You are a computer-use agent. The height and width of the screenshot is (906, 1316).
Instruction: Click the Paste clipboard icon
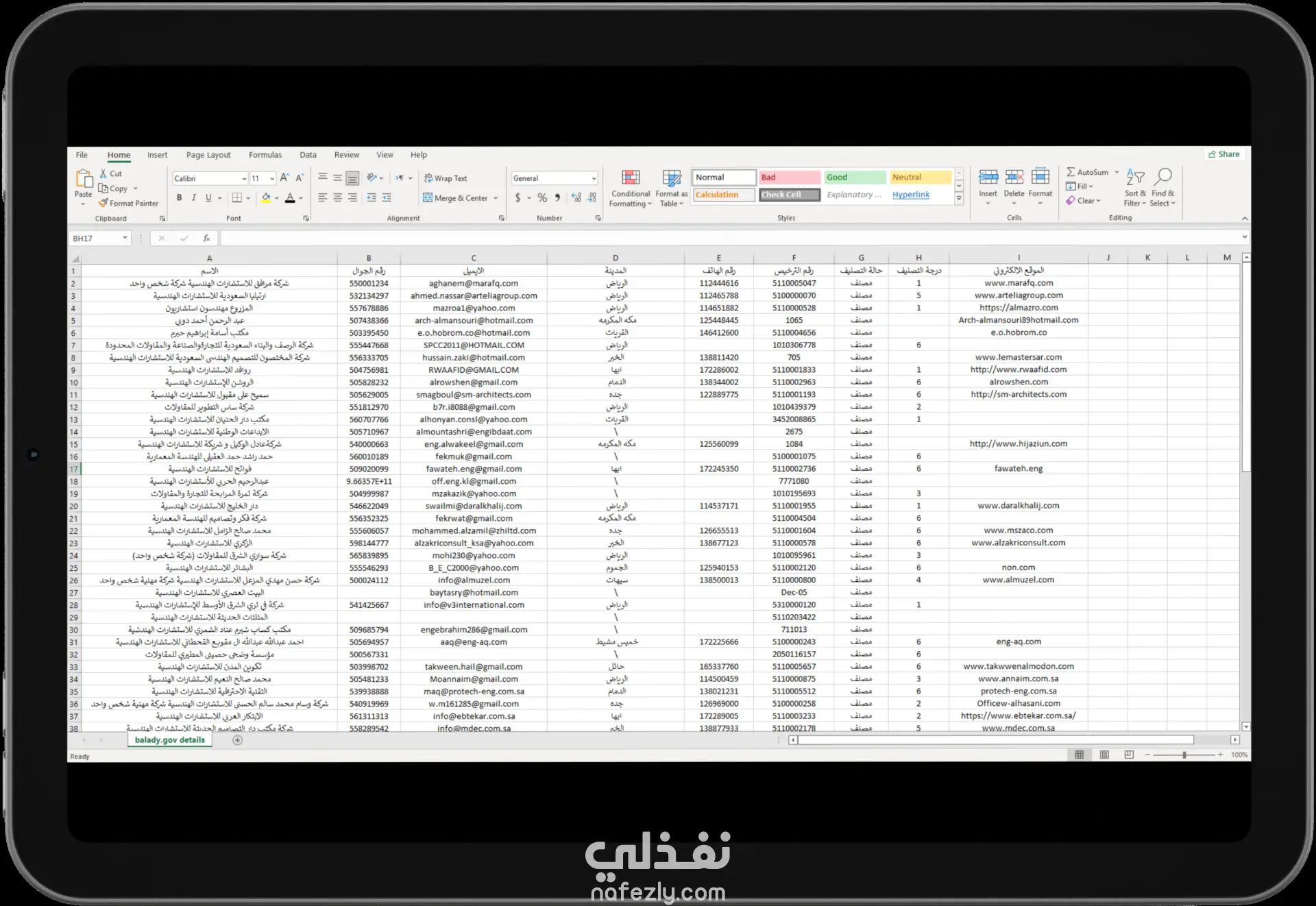(84, 180)
